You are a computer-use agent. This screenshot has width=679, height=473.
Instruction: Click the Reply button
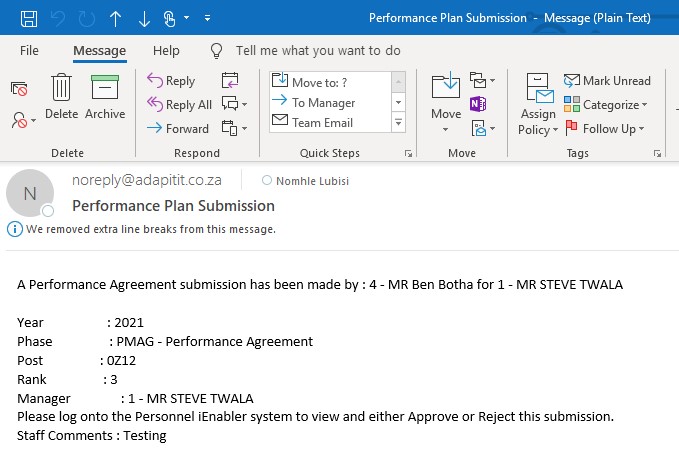pos(171,81)
